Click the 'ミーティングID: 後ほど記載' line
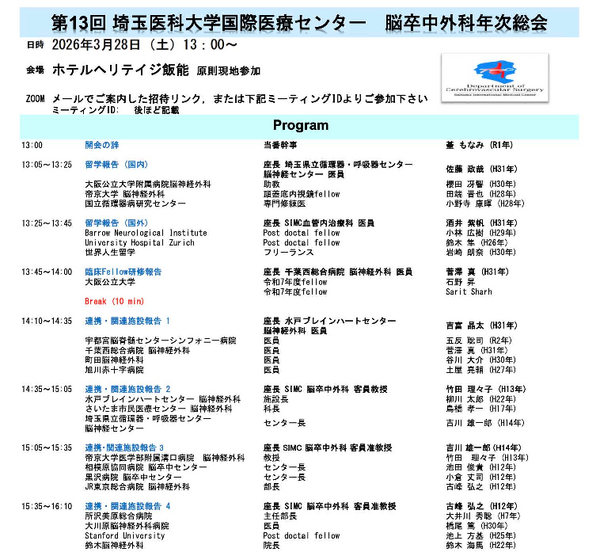600x552 pixels. click(116, 110)
